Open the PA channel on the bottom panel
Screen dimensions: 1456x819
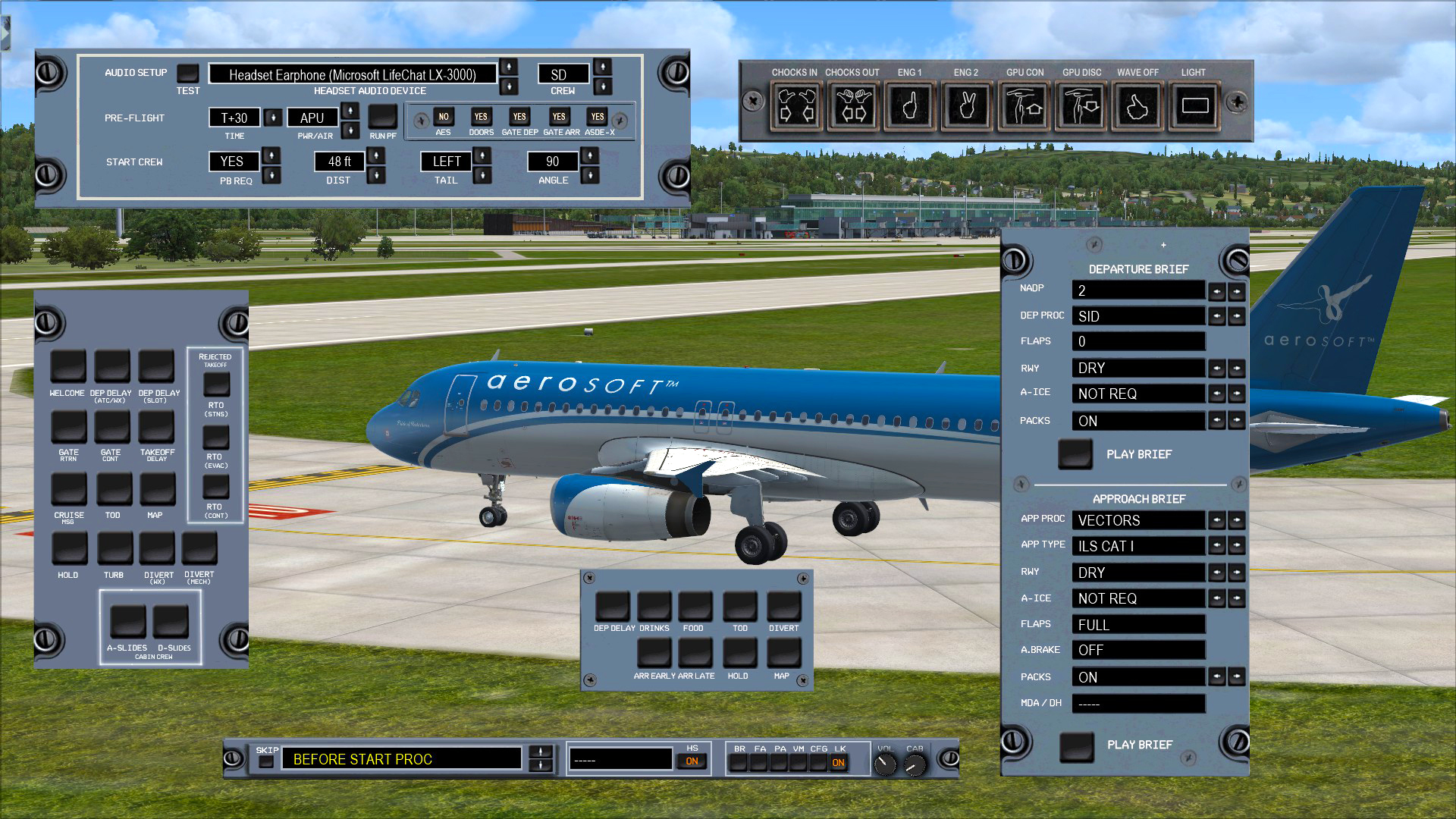pyautogui.click(x=779, y=764)
